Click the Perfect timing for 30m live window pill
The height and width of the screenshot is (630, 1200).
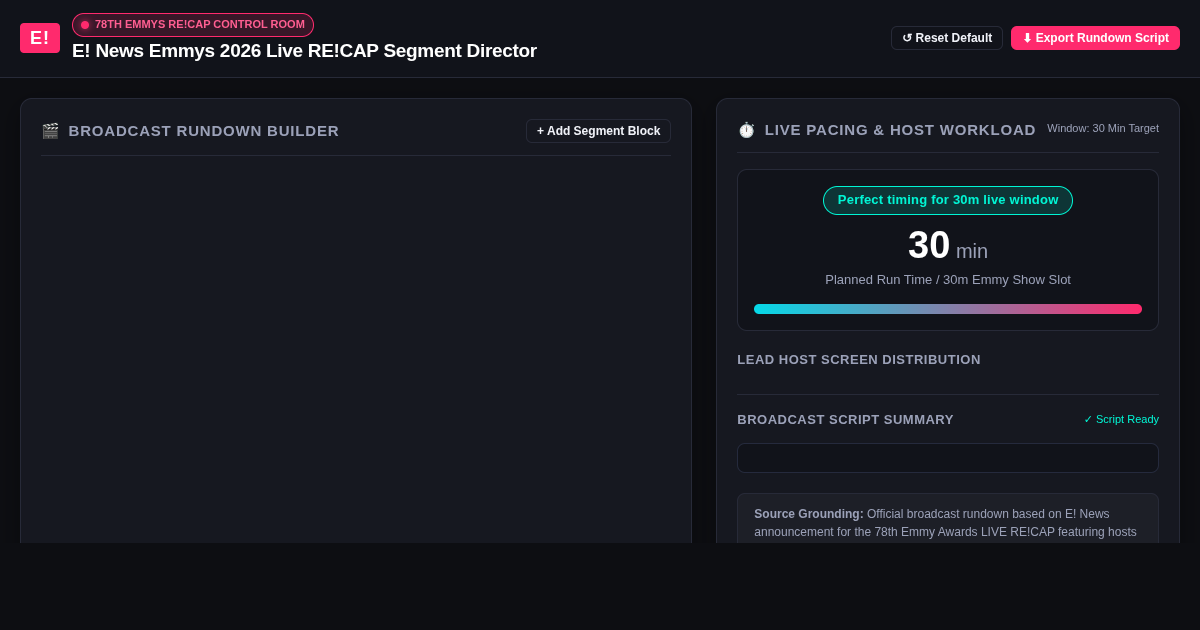948,200
